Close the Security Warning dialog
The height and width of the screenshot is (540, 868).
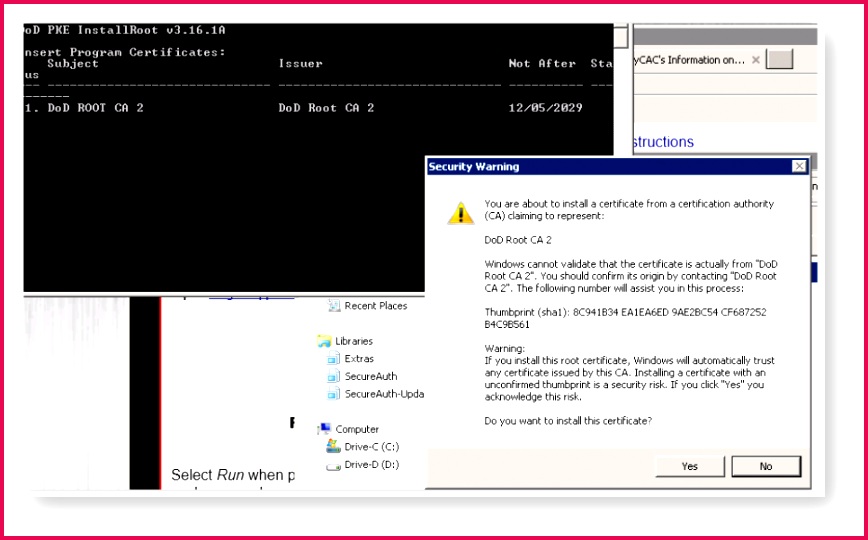click(x=799, y=166)
